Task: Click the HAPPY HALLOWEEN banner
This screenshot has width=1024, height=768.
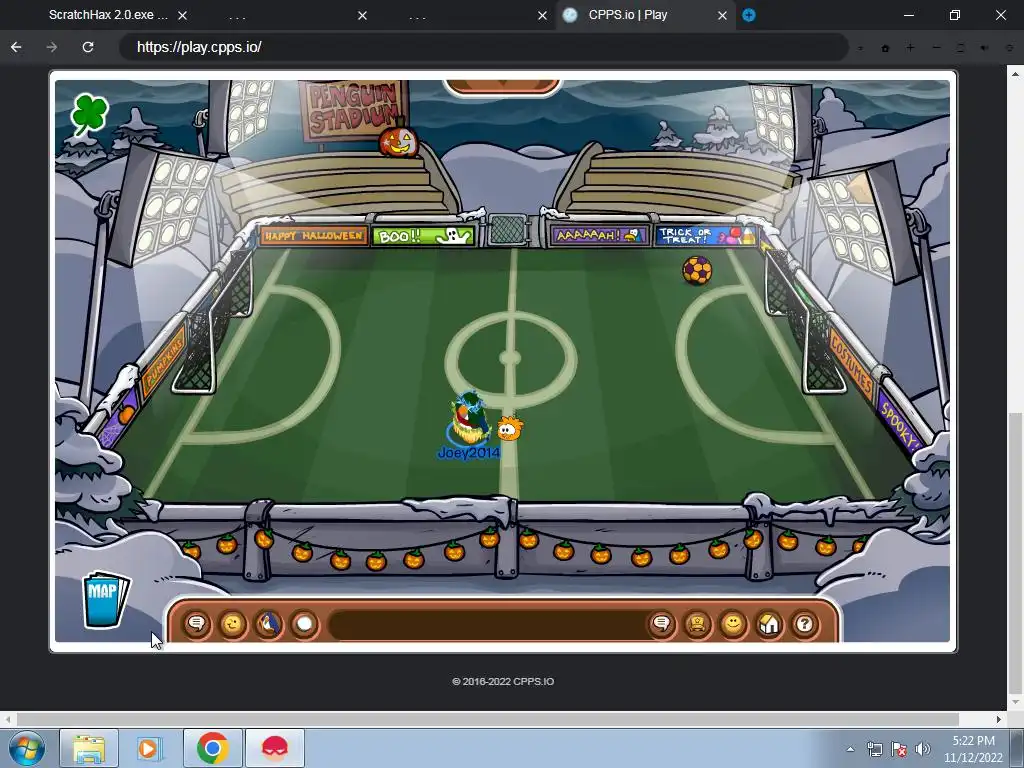Action: point(314,236)
